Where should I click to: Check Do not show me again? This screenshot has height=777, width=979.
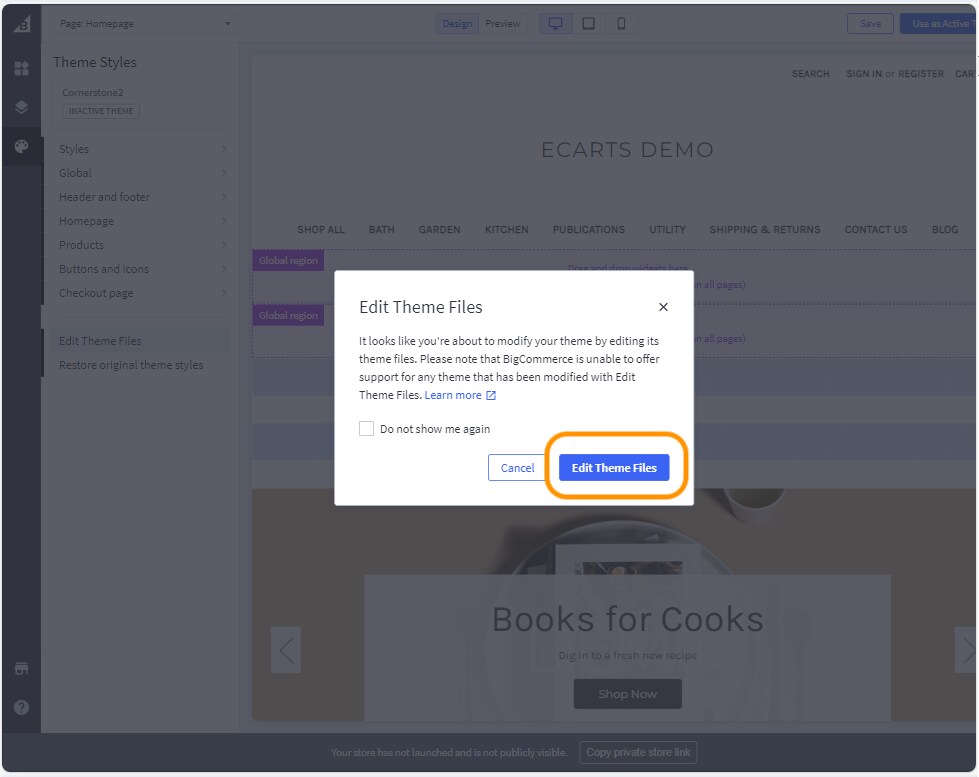tap(366, 427)
